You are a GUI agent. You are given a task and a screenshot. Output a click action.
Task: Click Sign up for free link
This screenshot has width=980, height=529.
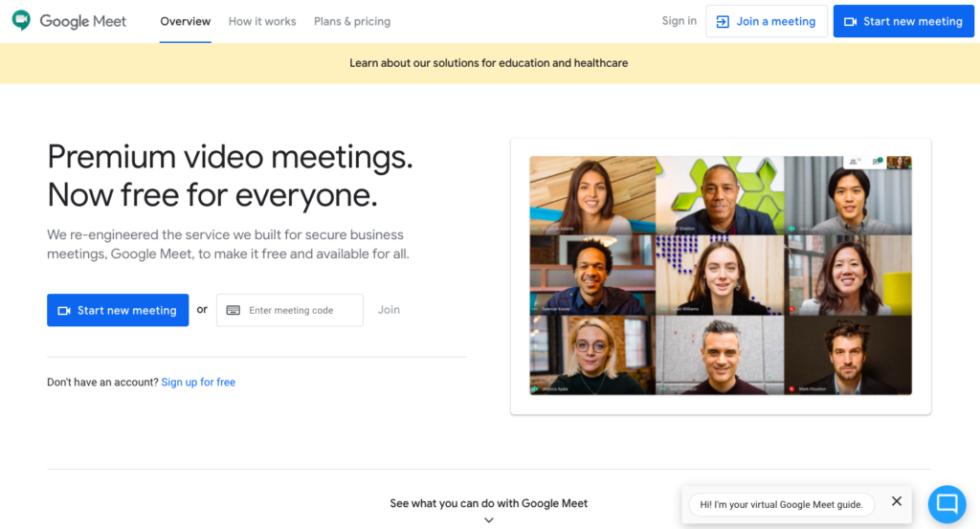(198, 382)
